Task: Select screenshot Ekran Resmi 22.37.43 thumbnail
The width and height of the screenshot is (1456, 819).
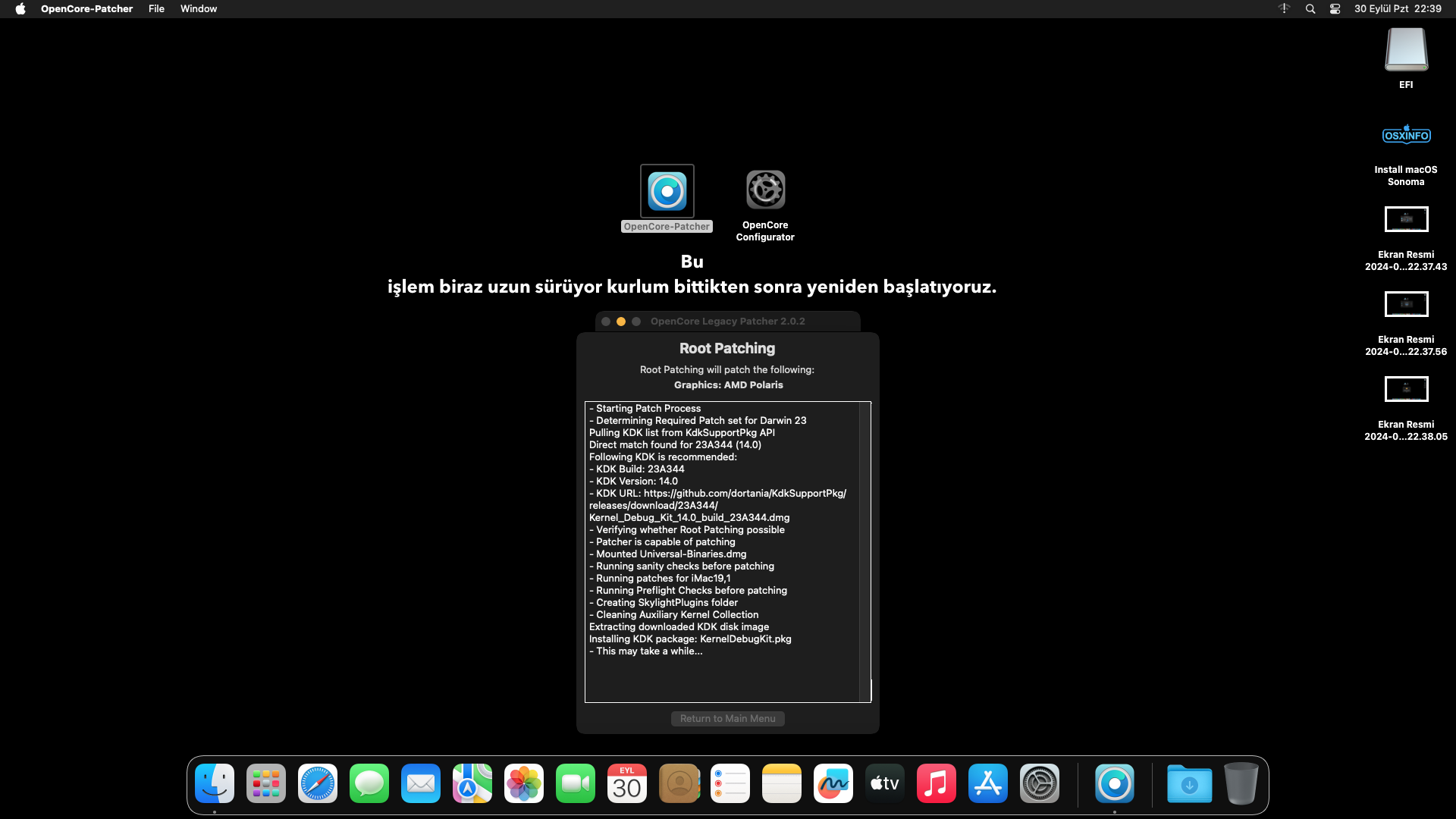Action: click(x=1406, y=220)
